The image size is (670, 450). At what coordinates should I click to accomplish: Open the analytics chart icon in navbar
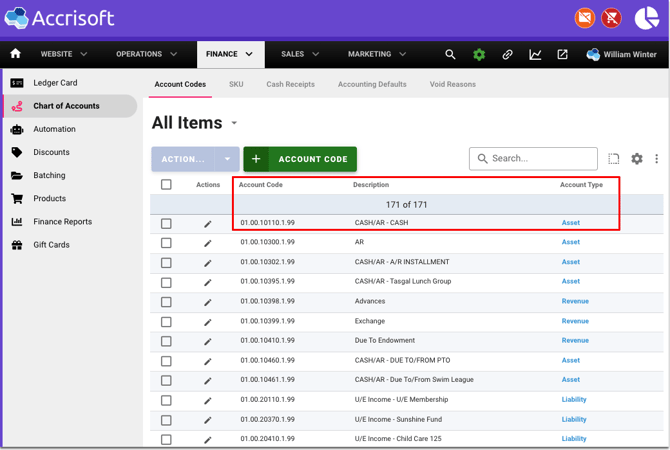click(x=535, y=54)
